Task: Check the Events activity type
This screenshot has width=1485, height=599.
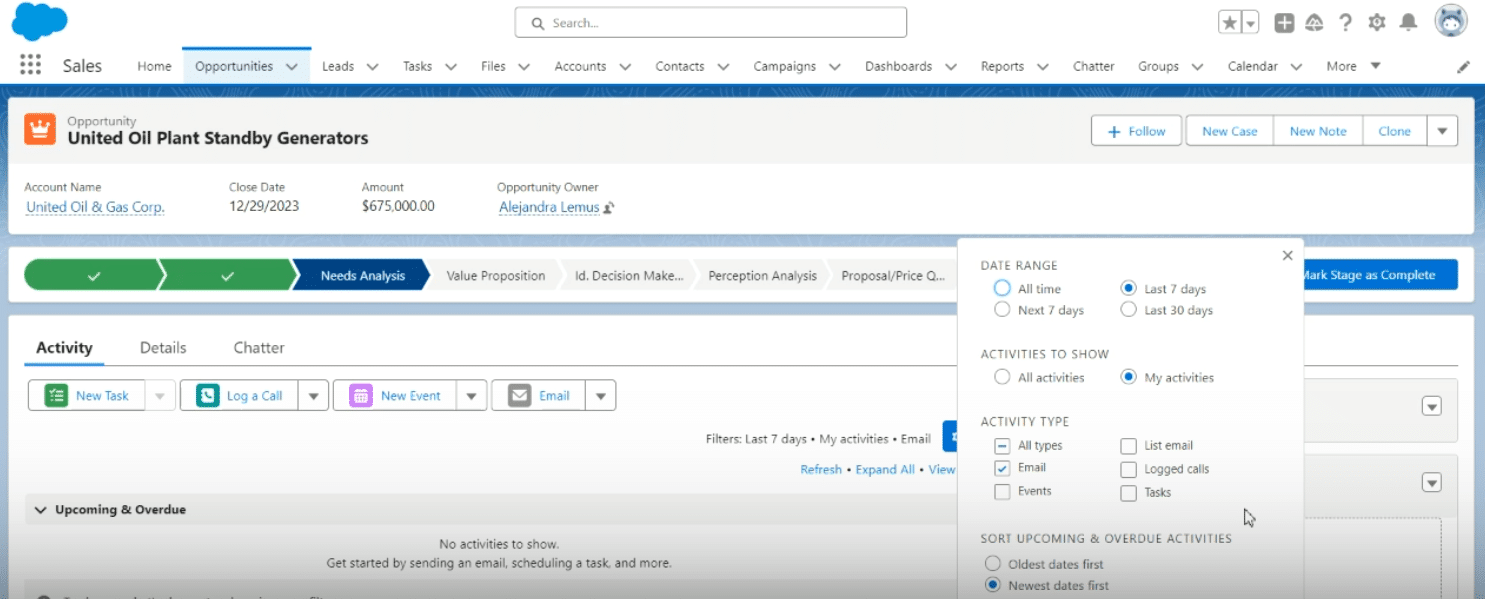Action: 1002,491
